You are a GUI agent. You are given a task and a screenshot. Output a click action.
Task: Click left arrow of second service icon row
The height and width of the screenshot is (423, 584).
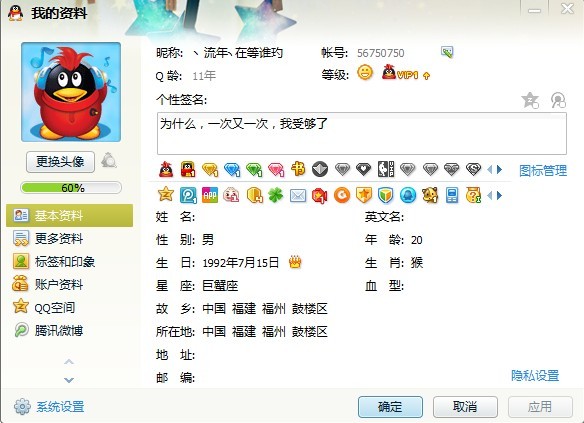[x=490, y=195]
